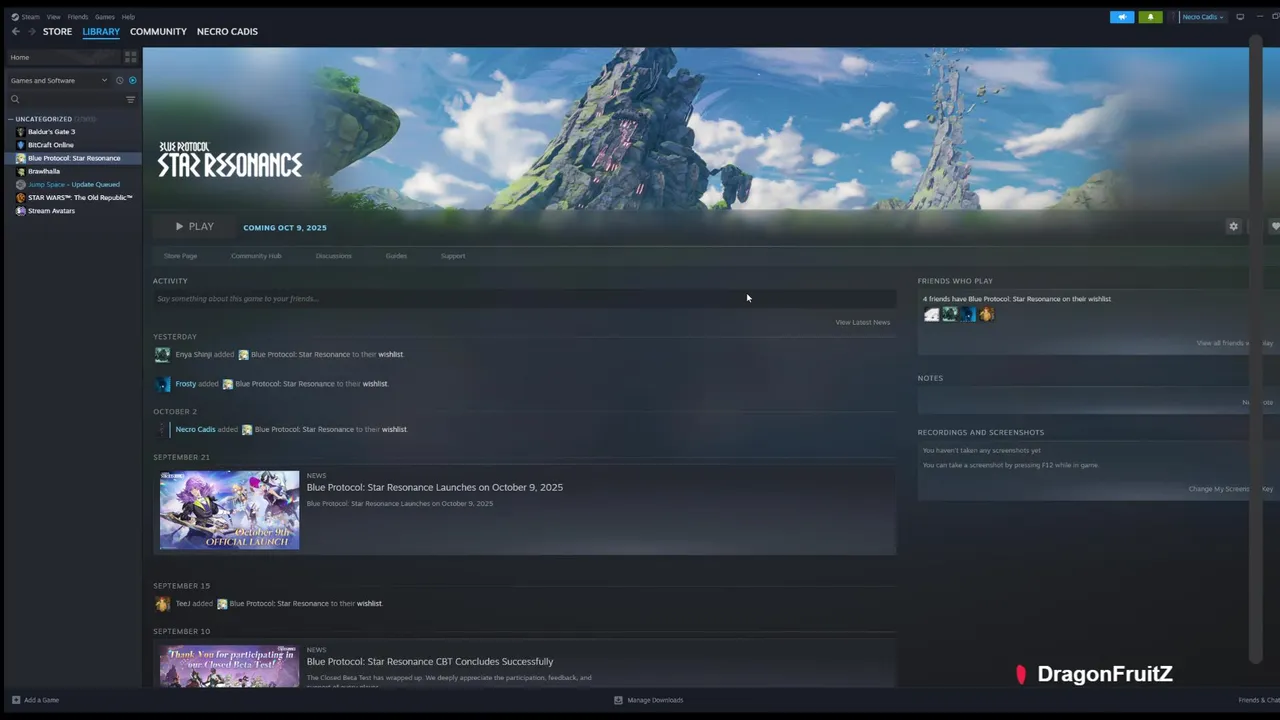
Task: Click the Blue Protocol game list icon
Action: click(x=20, y=158)
